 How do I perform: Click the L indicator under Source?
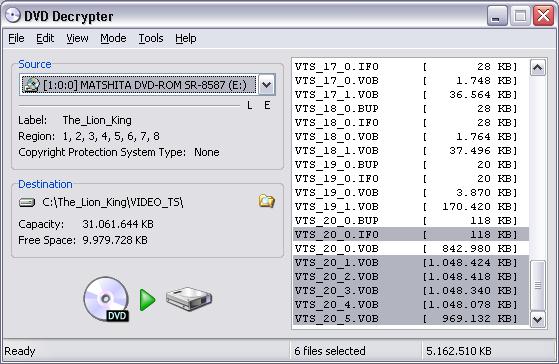pos(250,106)
